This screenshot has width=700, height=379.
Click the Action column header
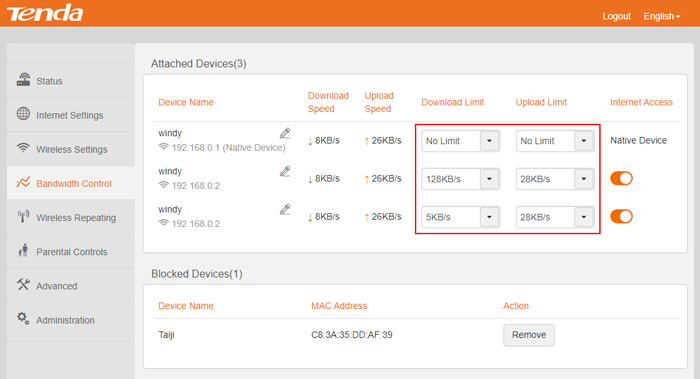(516, 306)
